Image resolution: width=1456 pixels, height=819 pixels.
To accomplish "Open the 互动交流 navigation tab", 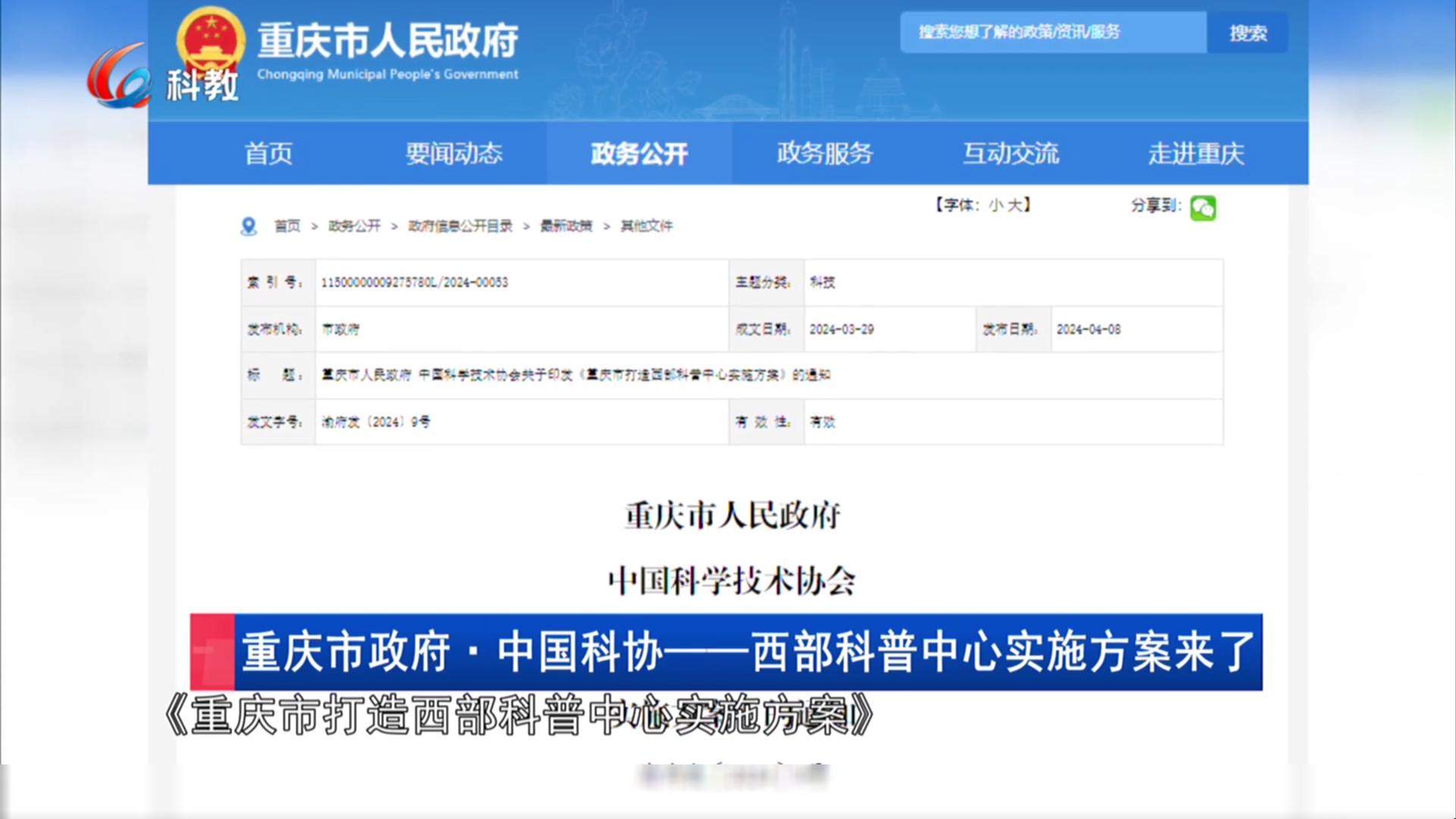I will (1010, 154).
